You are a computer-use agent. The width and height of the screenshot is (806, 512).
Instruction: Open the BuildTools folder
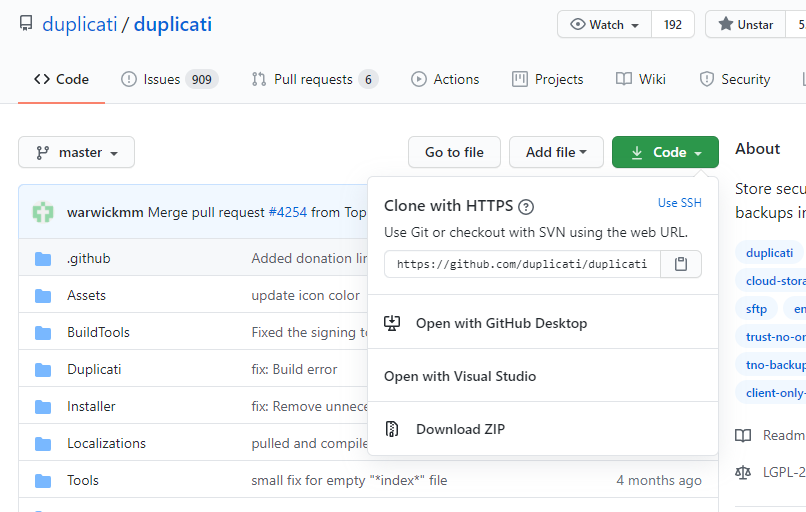98,333
